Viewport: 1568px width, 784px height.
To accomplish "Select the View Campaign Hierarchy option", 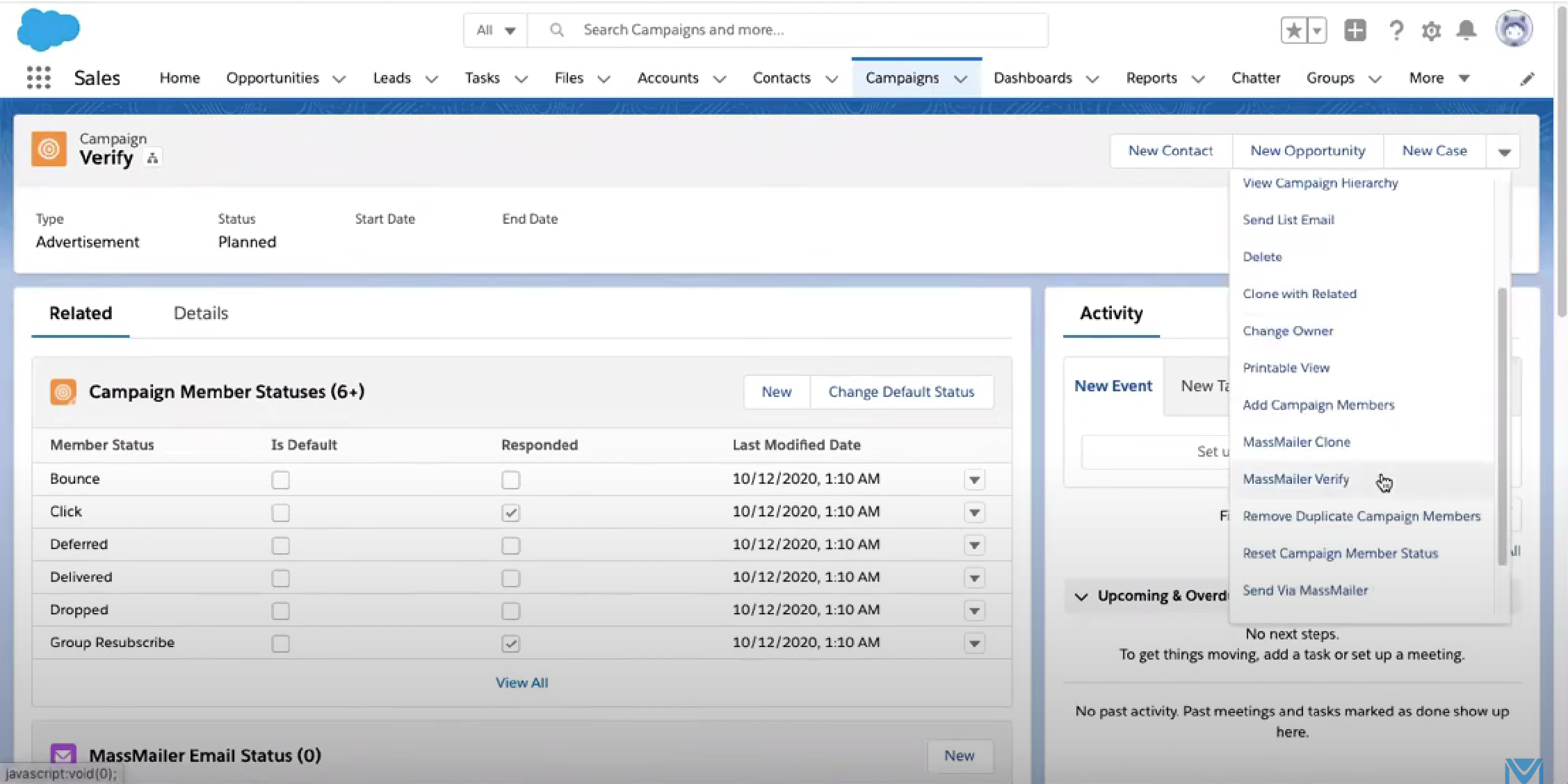I will (x=1320, y=183).
